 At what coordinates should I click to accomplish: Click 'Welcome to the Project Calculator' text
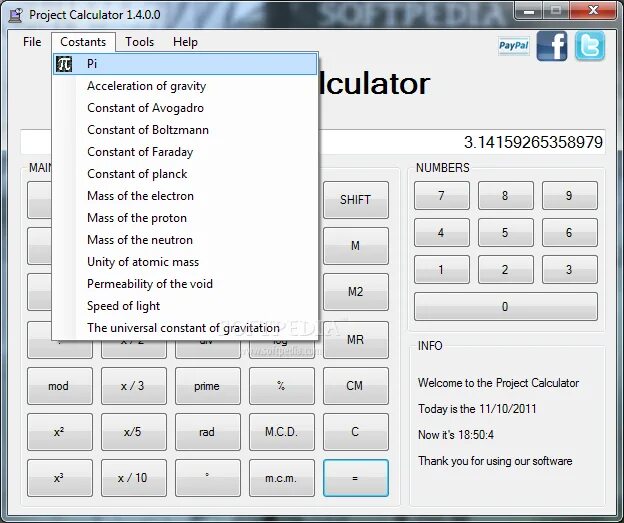pyautogui.click(x=498, y=383)
